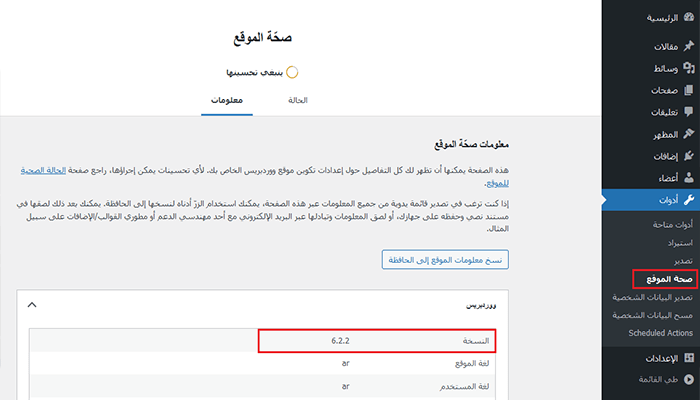The height and width of the screenshot is (400, 700).
Task: Click the dashboard icon next to الرئيسية
Action: pyautogui.click(x=689, y=17)
